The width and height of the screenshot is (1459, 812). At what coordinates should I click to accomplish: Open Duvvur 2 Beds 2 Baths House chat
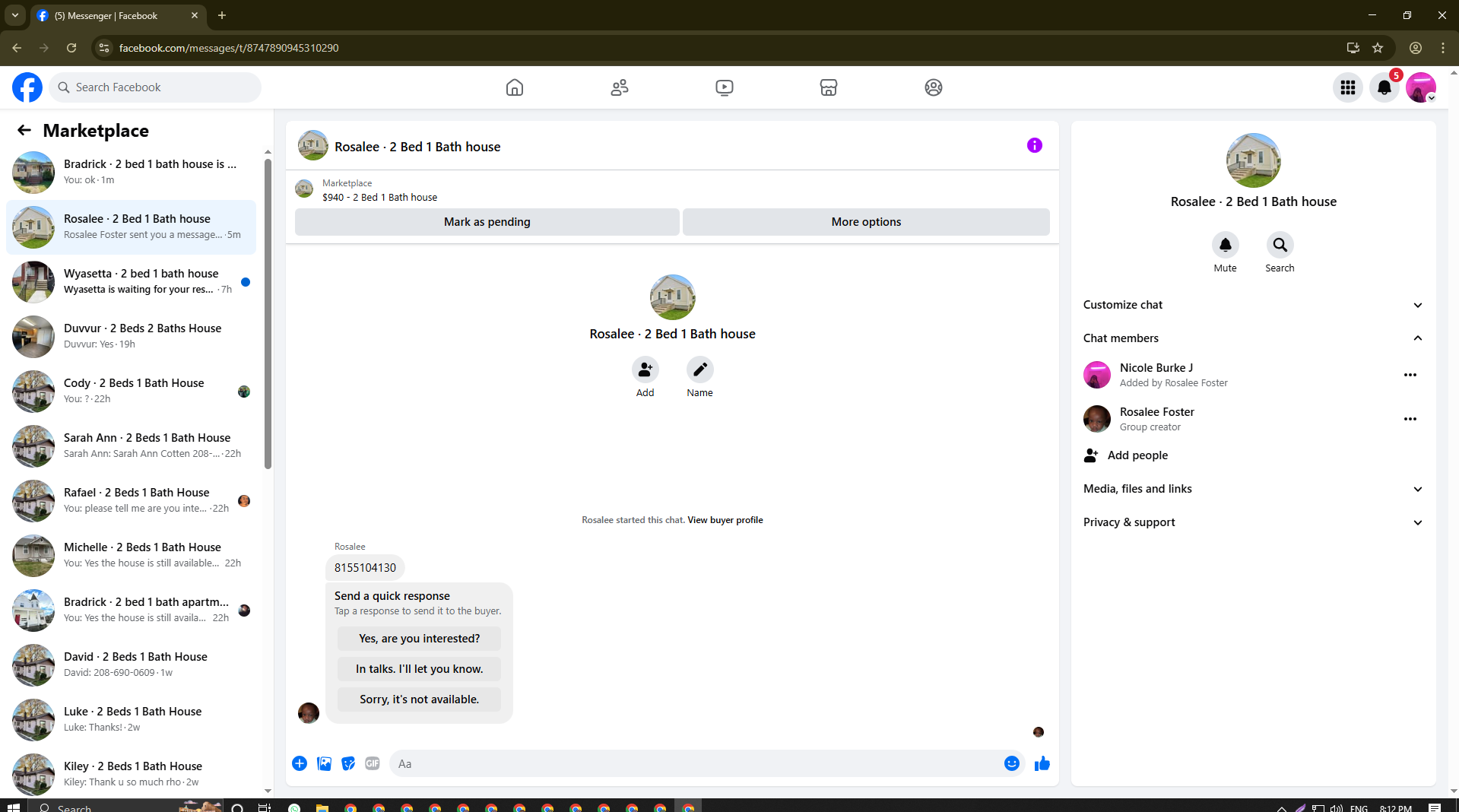pos(131,337)
